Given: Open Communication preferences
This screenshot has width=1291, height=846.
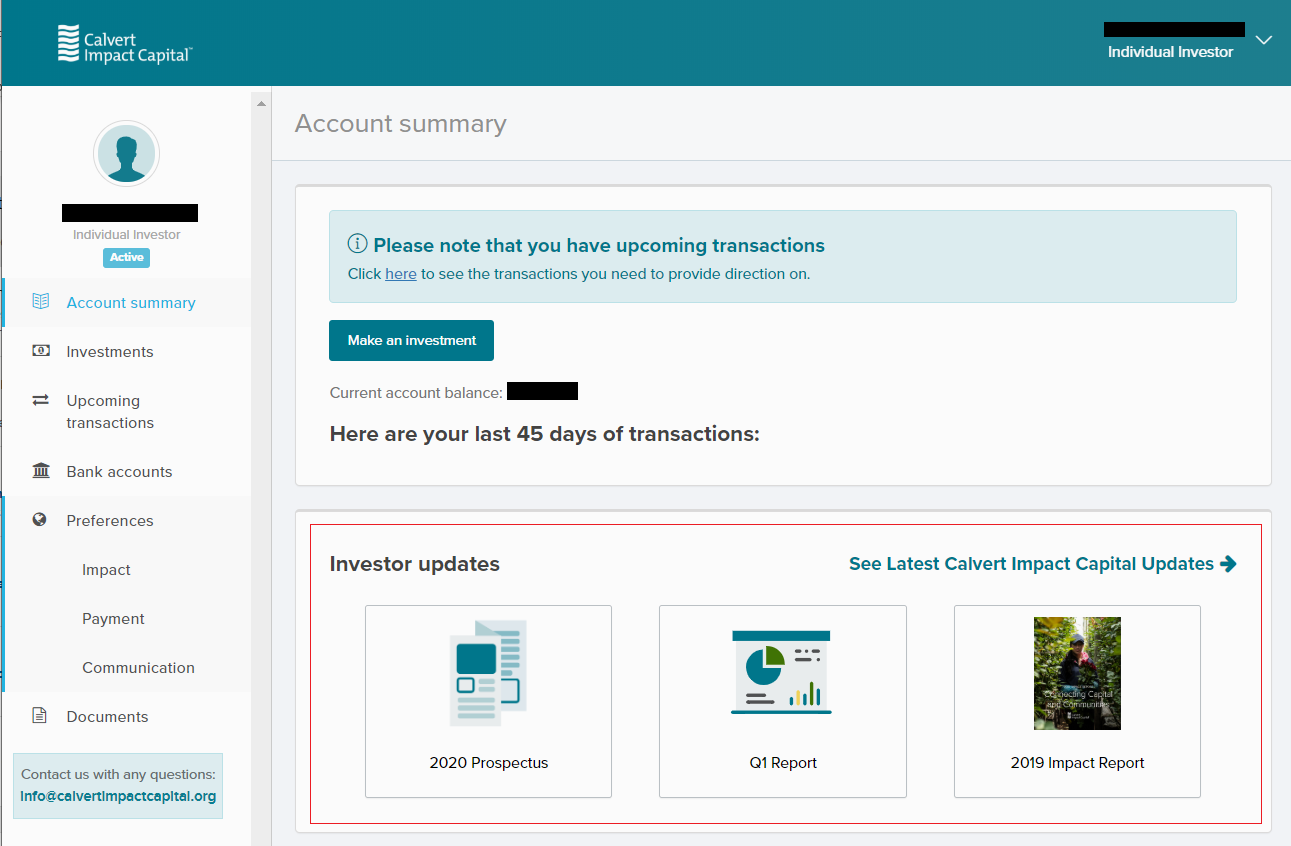Looking at the screenshot, I should tap(138, 667).
